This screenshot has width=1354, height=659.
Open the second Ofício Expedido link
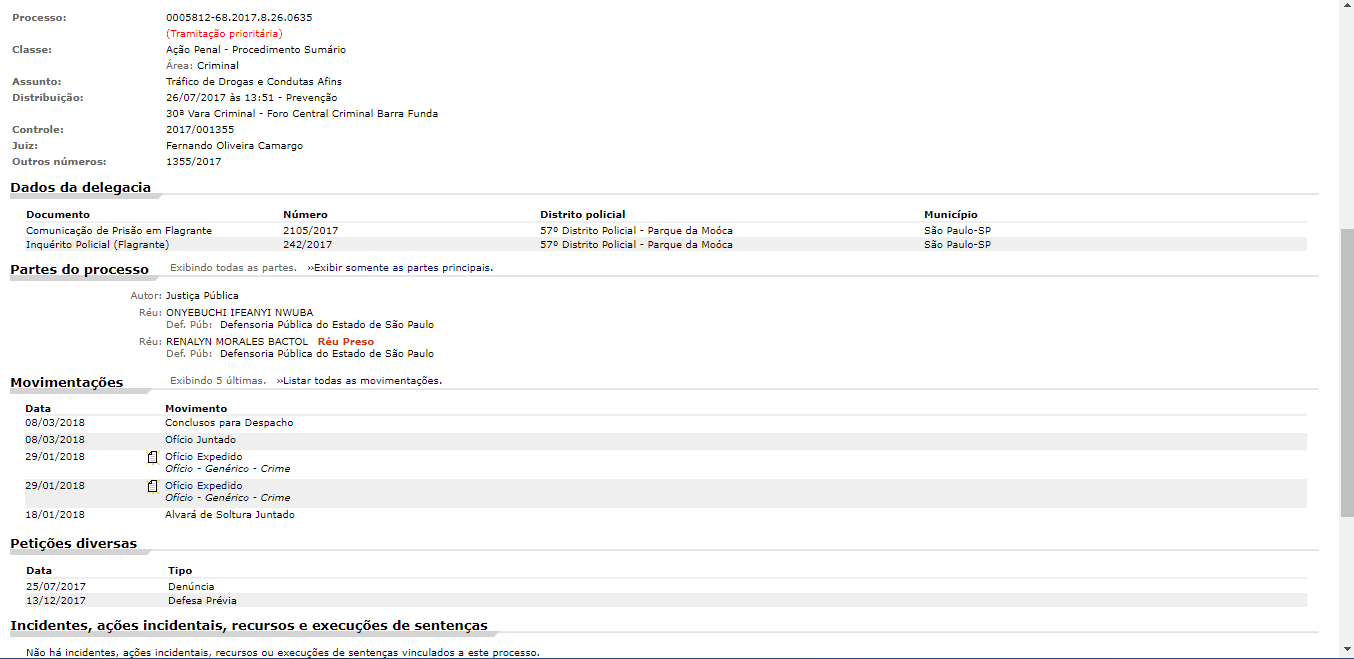(203, 486)
